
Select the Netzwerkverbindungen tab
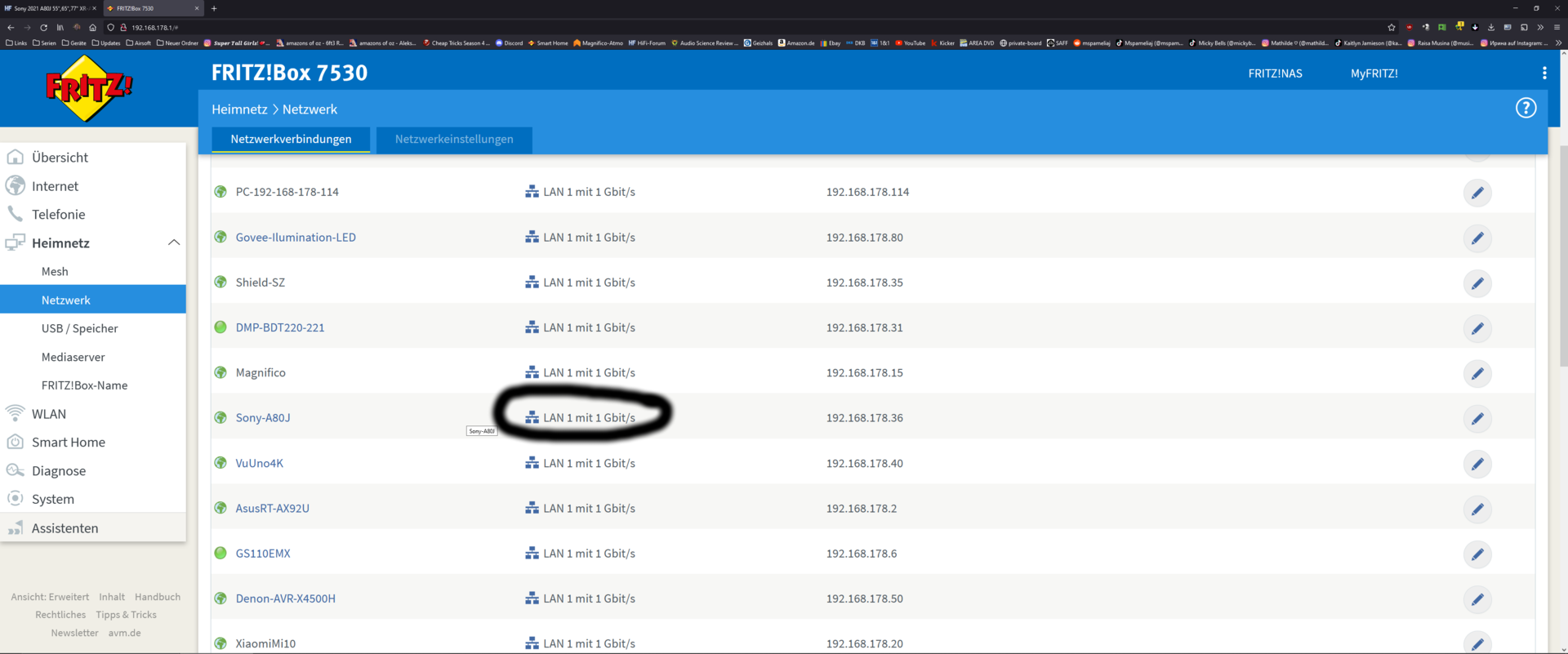pyautogui.click(x=291, y=139)
